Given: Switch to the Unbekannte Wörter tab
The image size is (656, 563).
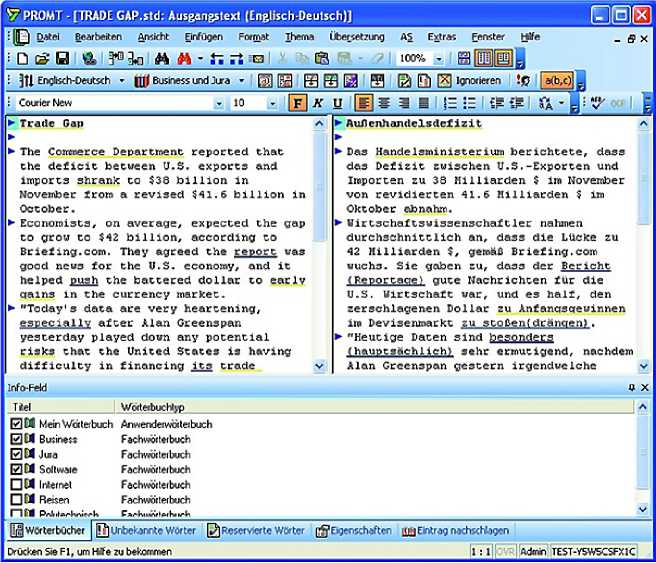Looking at the screenshot, I should coord(146,530).
